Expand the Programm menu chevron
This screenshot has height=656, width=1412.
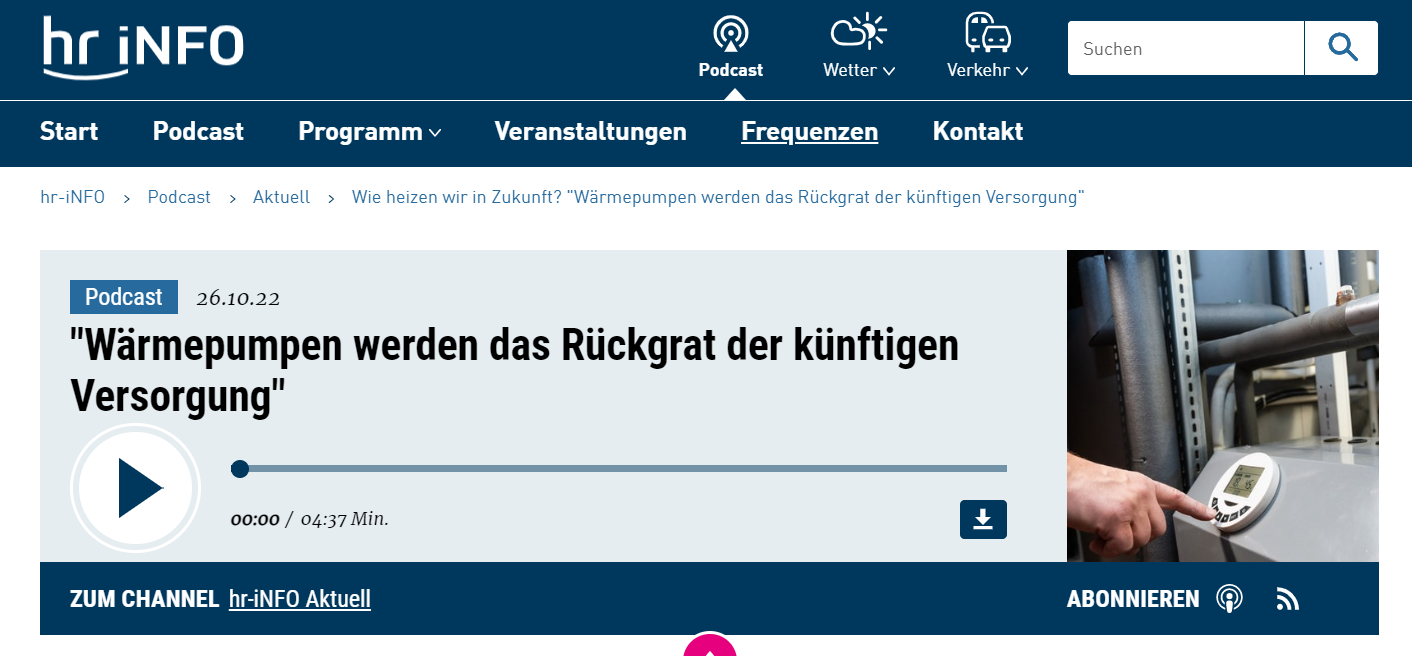point(435,133)
